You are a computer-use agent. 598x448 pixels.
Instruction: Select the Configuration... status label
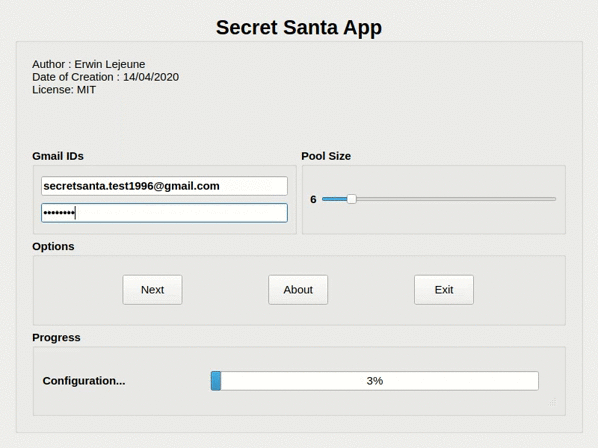84,381
